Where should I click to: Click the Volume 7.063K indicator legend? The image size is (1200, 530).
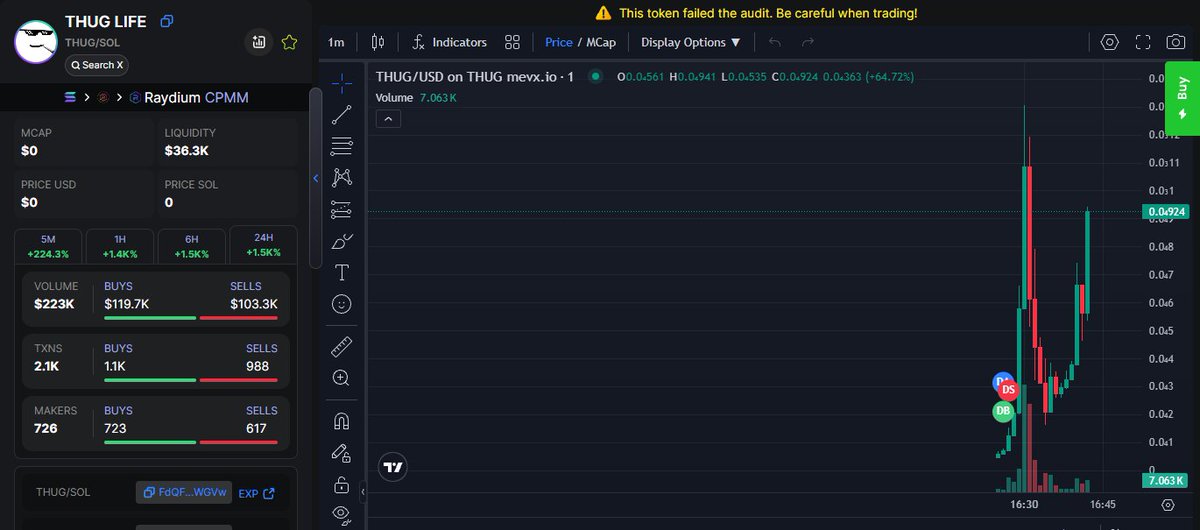pos(416,97)
